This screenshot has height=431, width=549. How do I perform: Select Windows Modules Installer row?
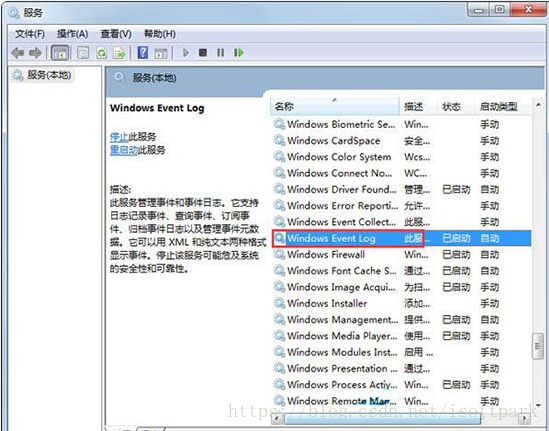pyautogui.click(x=402, y=352)
